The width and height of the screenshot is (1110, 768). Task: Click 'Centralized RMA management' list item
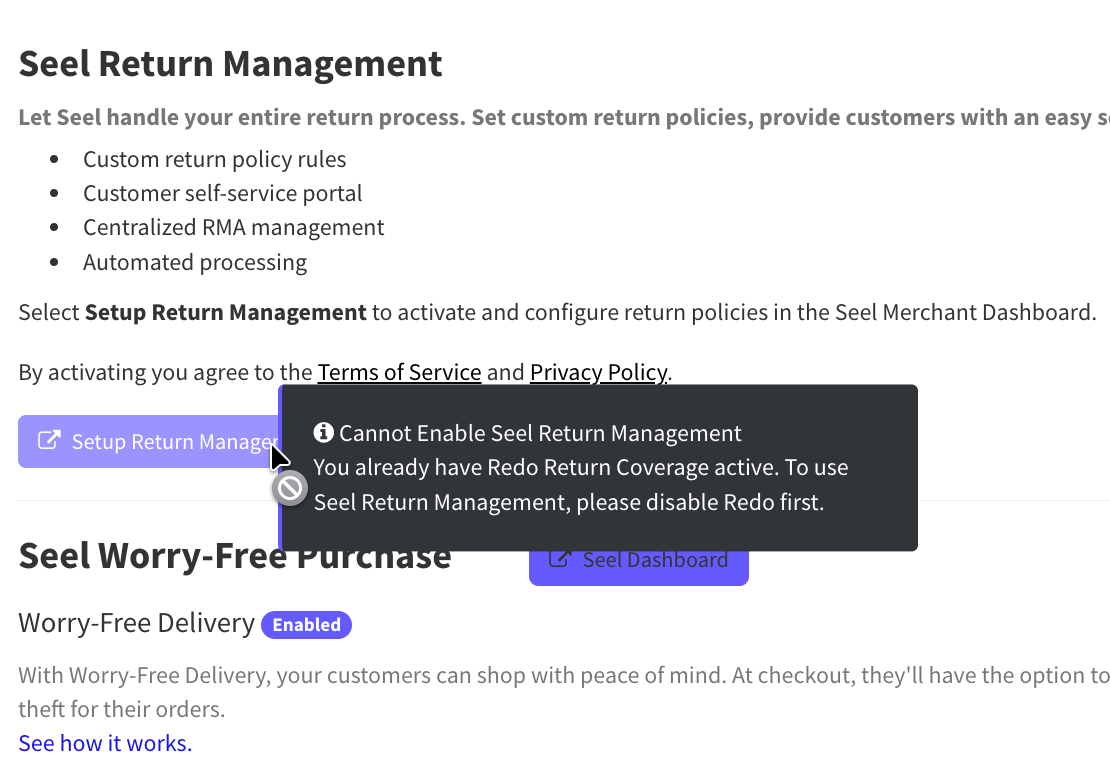click(233, 227)
